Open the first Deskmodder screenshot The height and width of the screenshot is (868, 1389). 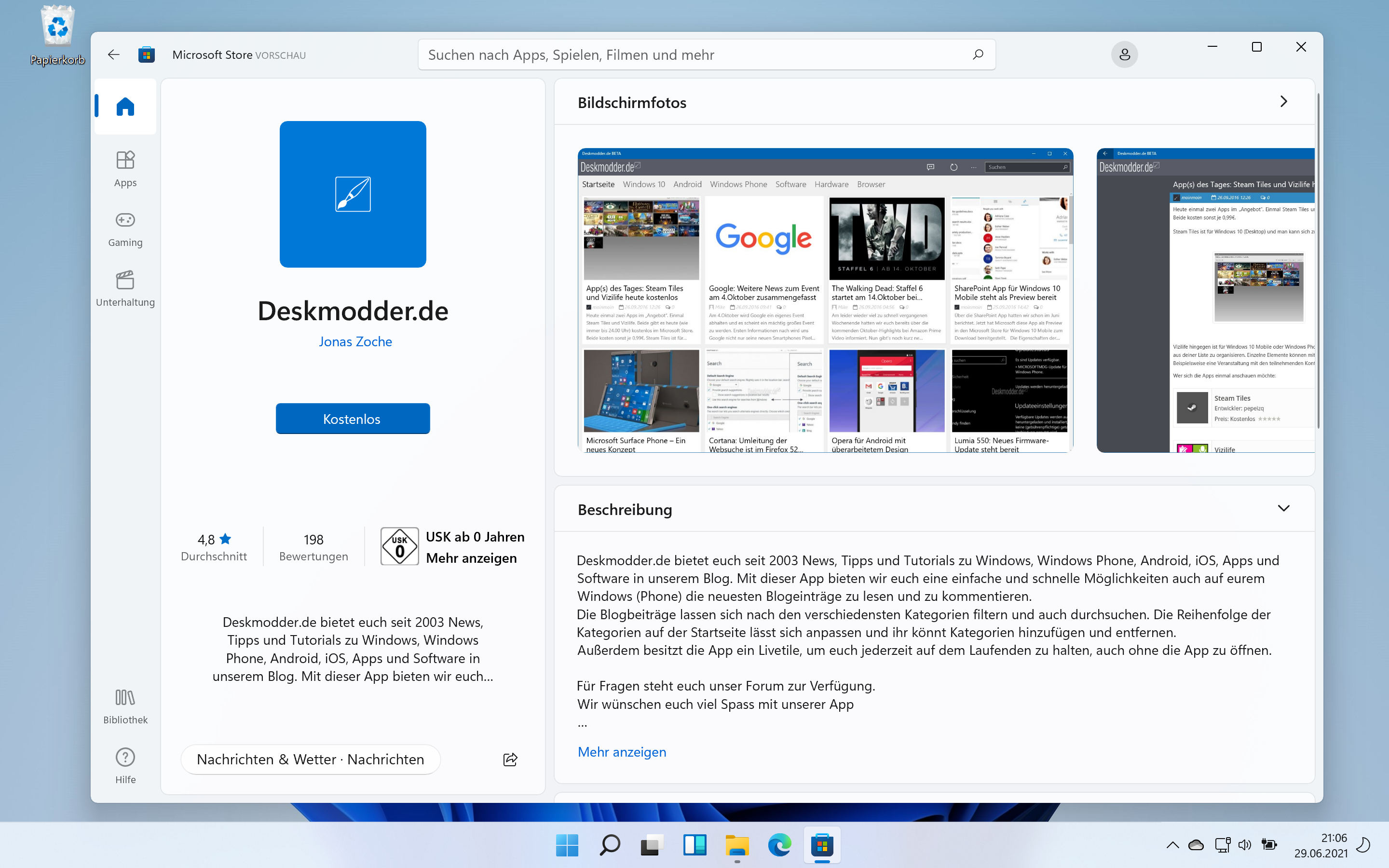click(x=825, y=300)
